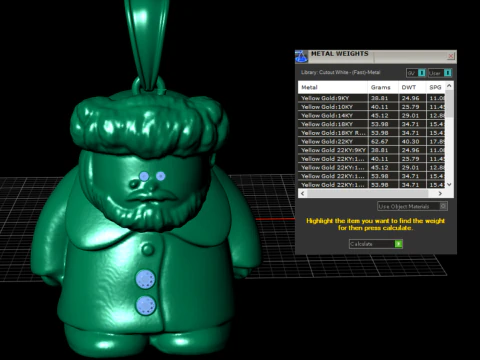Click the horizontal scroll-left arrow
The width and height of the screenshot is (480, 360).
click(303, 193)
